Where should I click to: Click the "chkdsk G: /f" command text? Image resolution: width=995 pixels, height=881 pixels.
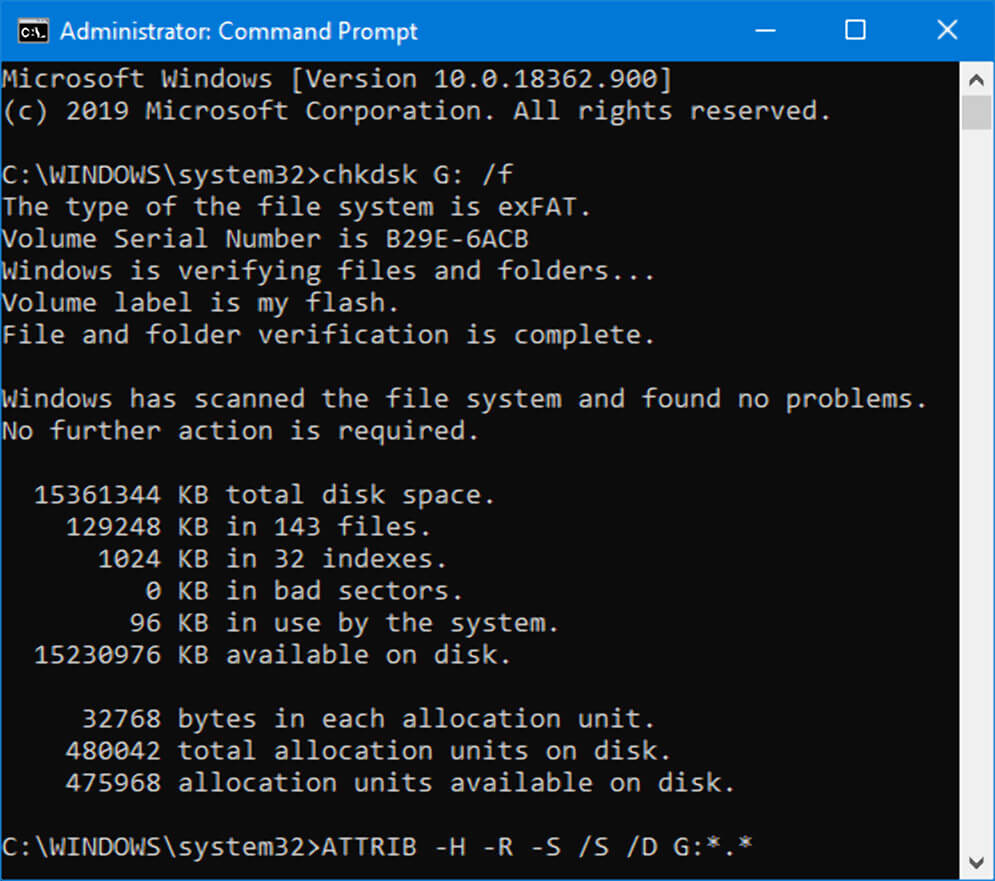(417, 175)
